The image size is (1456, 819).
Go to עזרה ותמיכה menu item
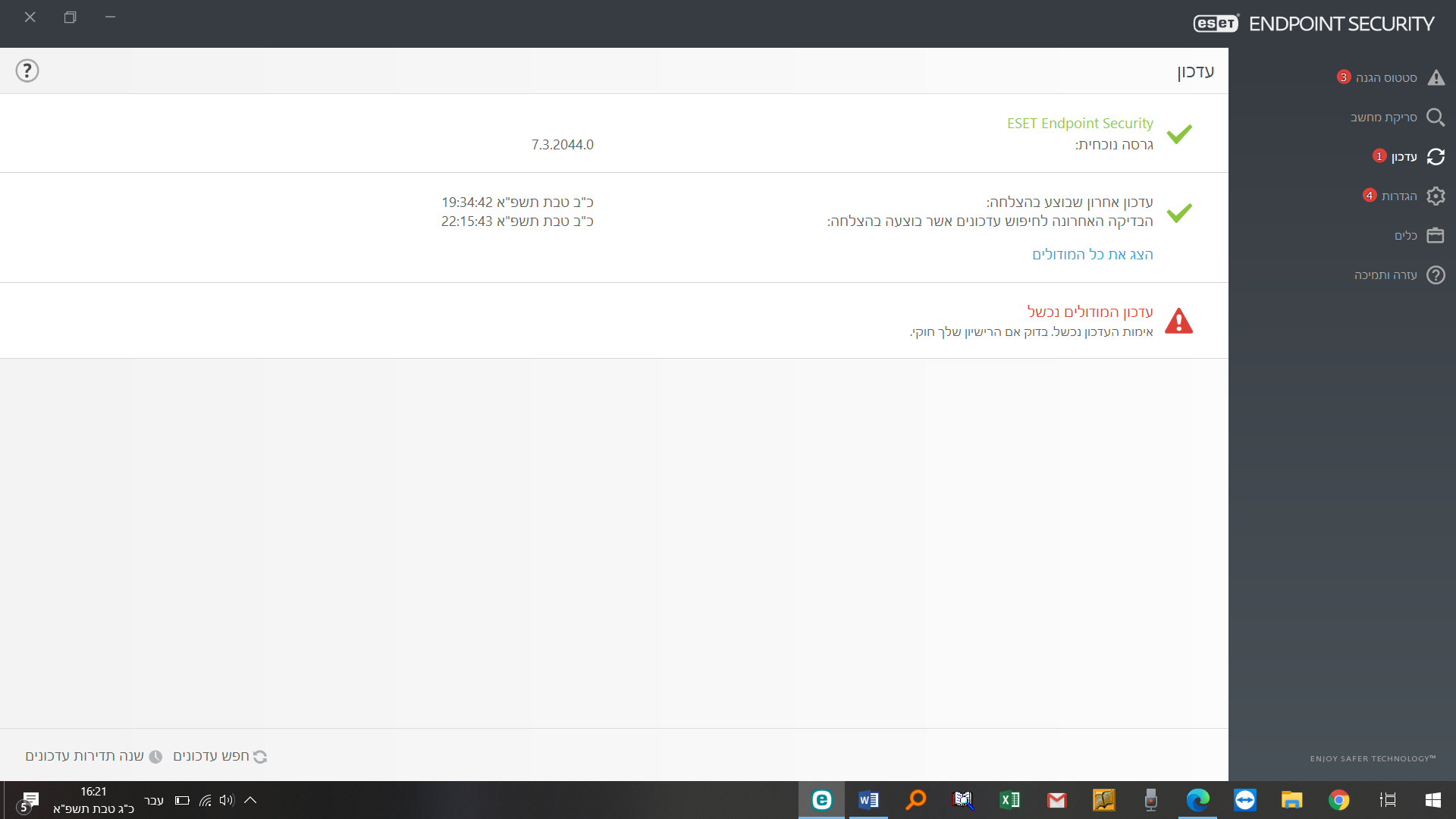[1385, 275]
